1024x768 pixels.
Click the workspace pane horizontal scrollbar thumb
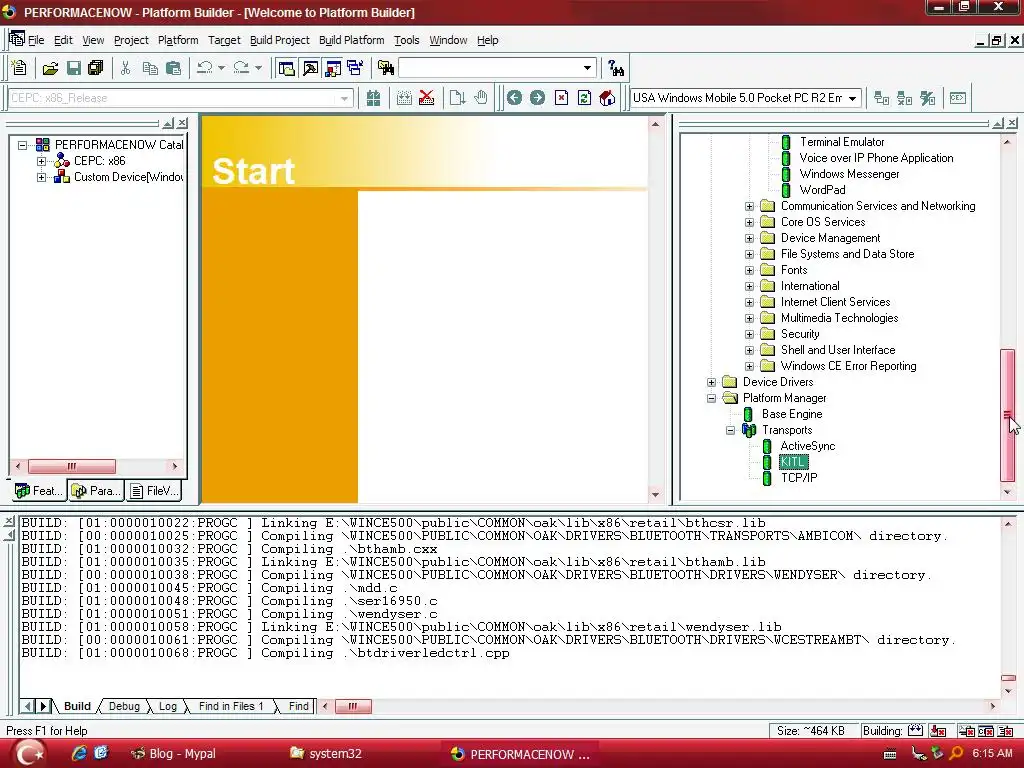pyautogui.click(x=72, y=466)
